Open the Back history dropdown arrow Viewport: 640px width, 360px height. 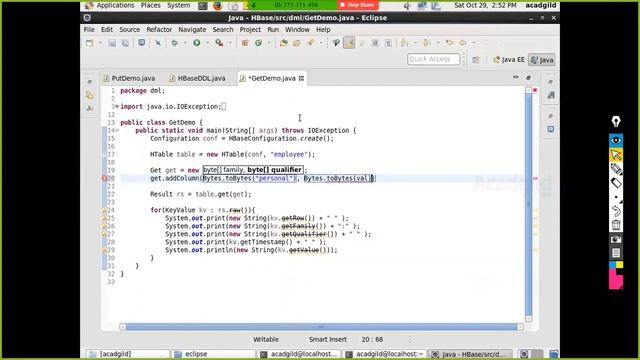(x=473, y=43)
